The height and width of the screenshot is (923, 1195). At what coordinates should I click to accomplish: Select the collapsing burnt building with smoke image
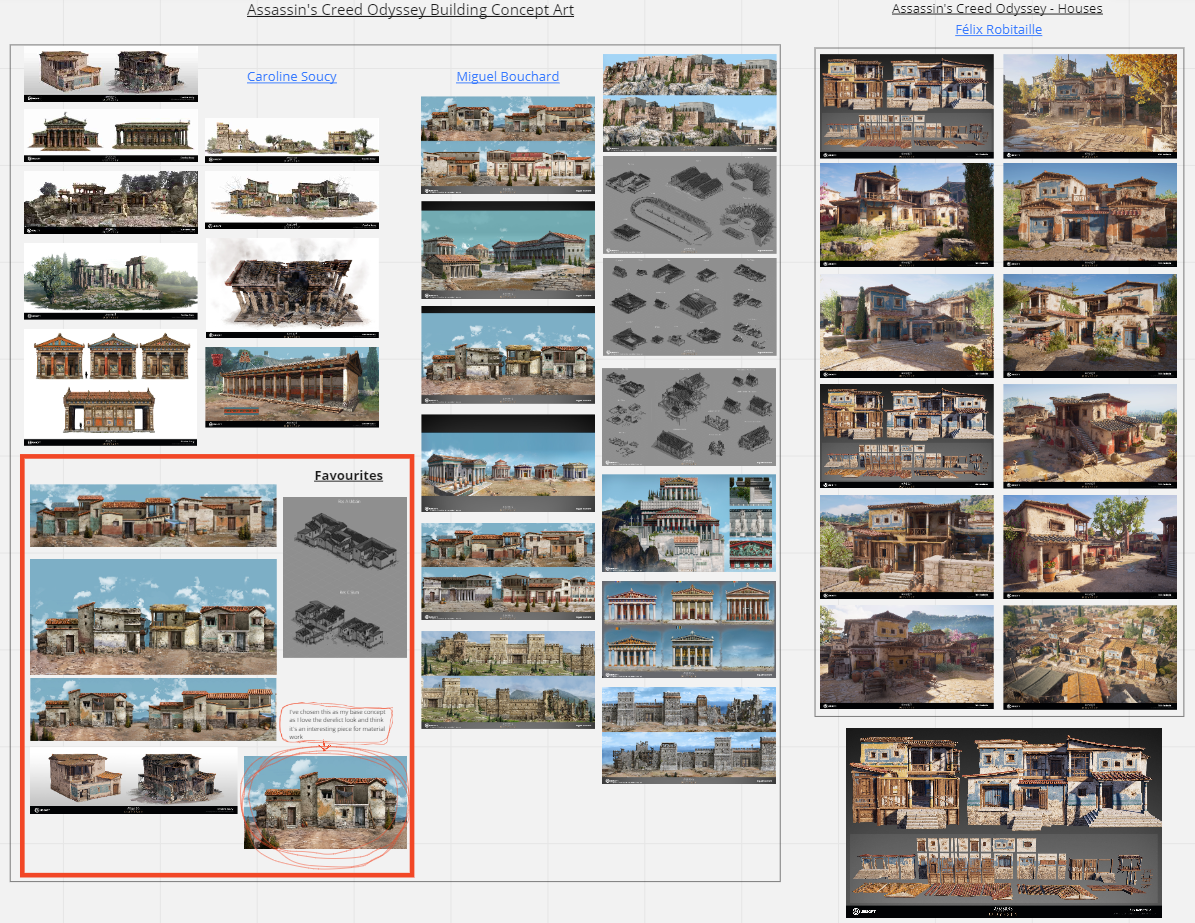(292, 287)
